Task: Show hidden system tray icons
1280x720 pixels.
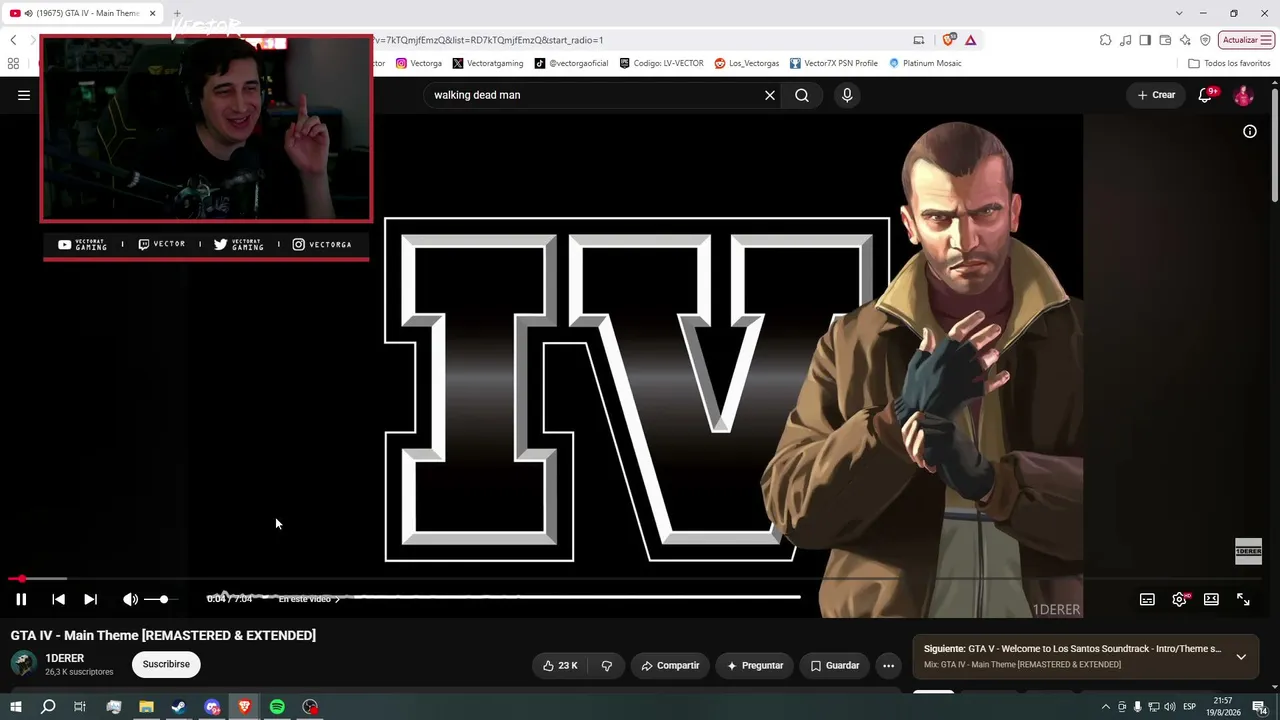Action: click(1105, 707)
